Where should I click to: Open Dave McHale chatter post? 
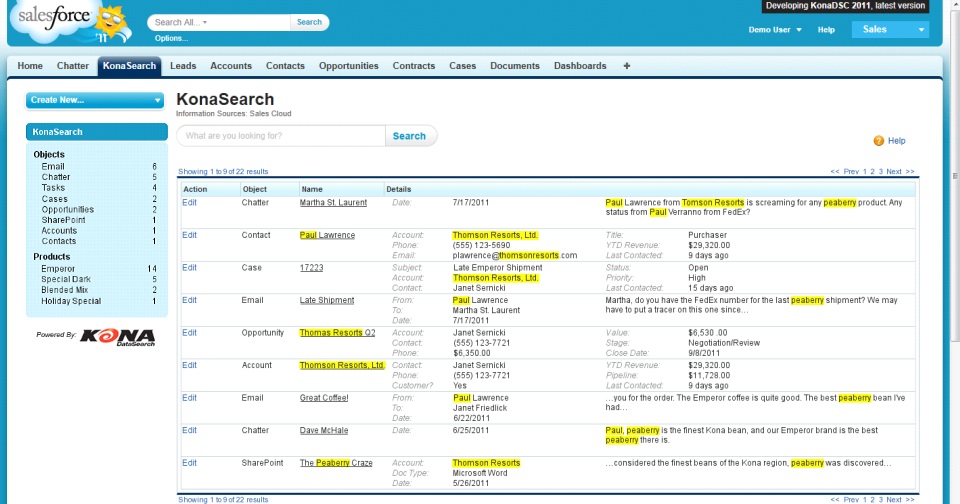point(324,431)
